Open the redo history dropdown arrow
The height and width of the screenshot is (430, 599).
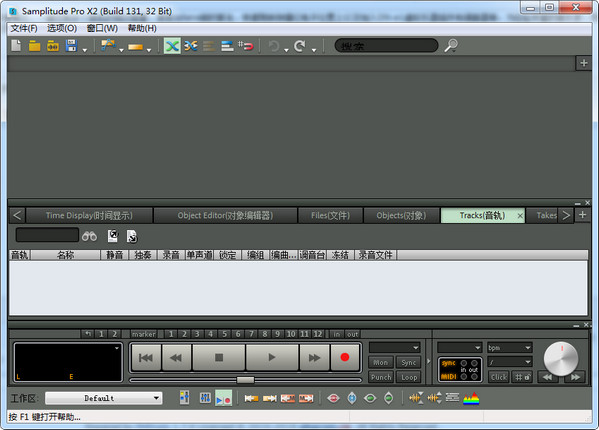(x=314, y=50)
